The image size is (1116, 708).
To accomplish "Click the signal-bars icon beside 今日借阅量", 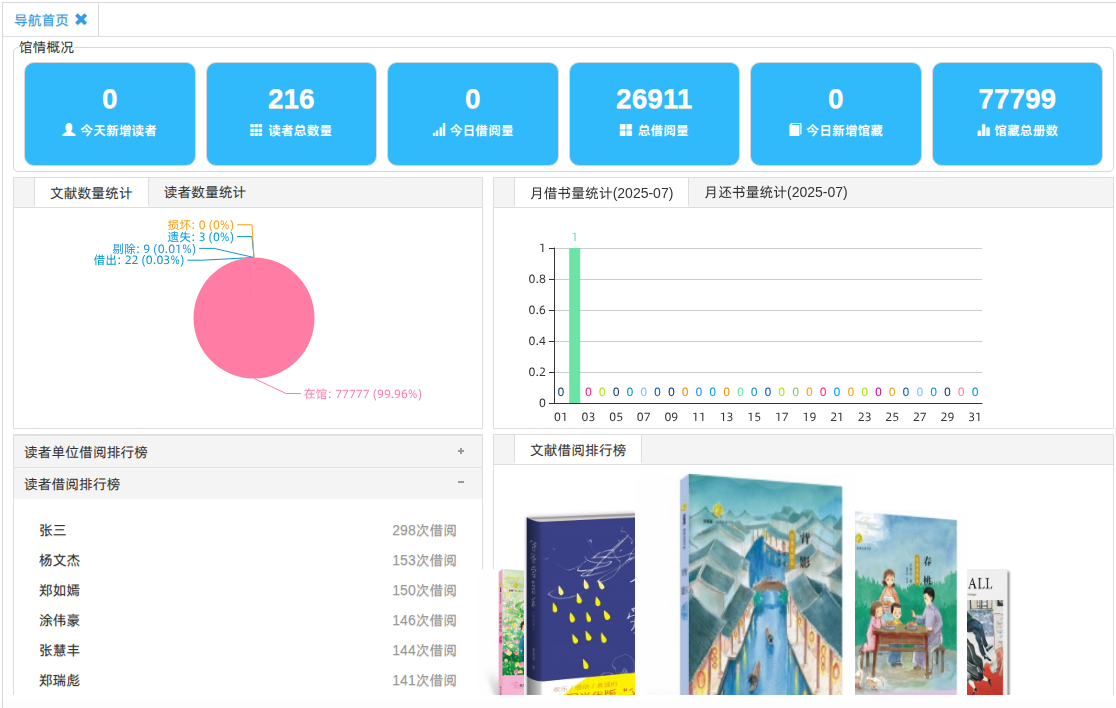I will click(439, 130).
